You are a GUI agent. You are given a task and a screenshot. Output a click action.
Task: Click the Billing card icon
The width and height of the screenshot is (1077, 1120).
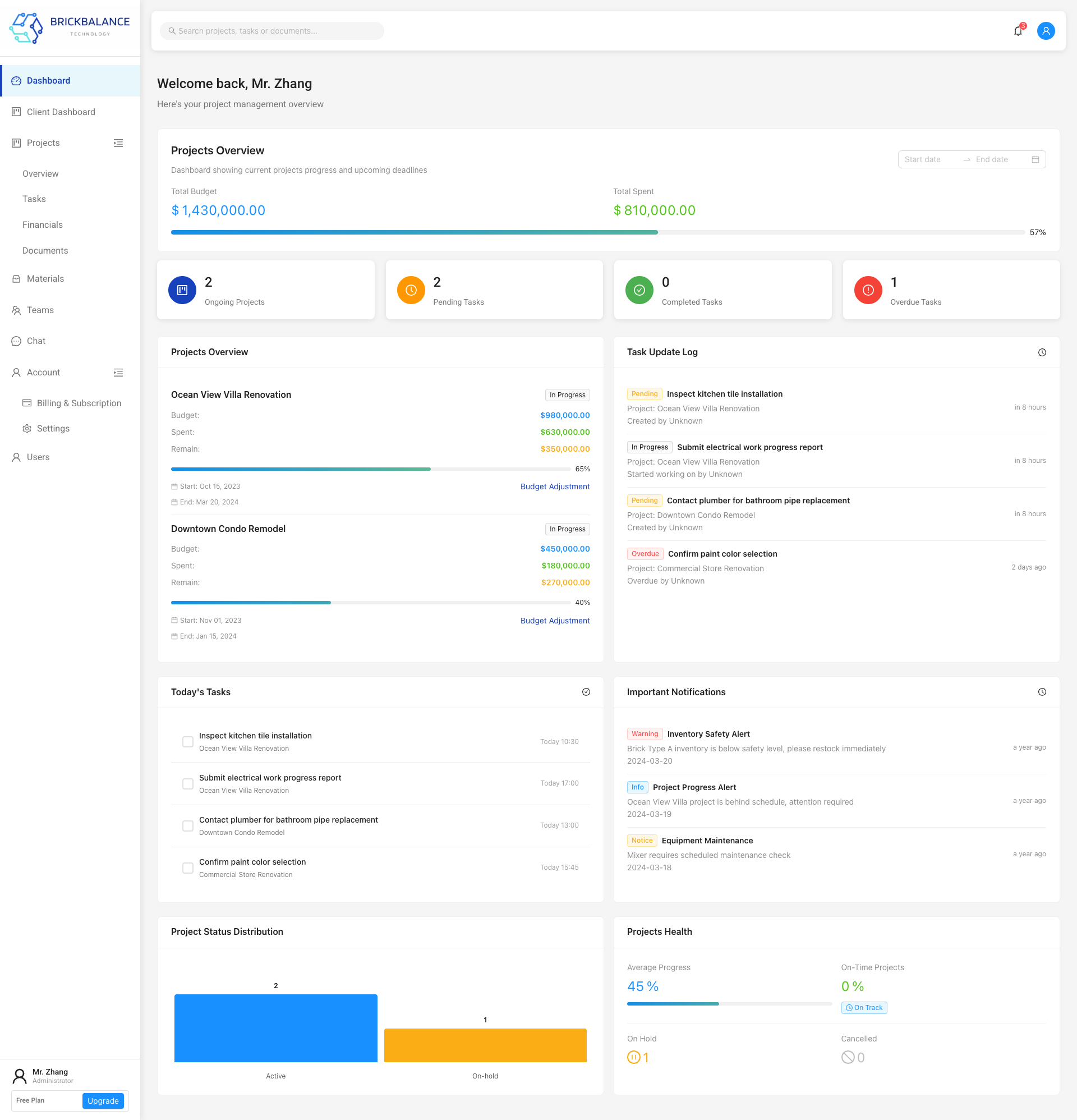pyautogui.click(x=27, y=403)
